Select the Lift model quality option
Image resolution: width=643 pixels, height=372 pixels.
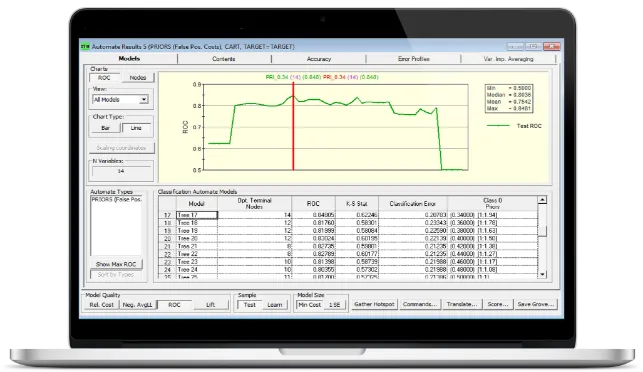click(210, 305)
